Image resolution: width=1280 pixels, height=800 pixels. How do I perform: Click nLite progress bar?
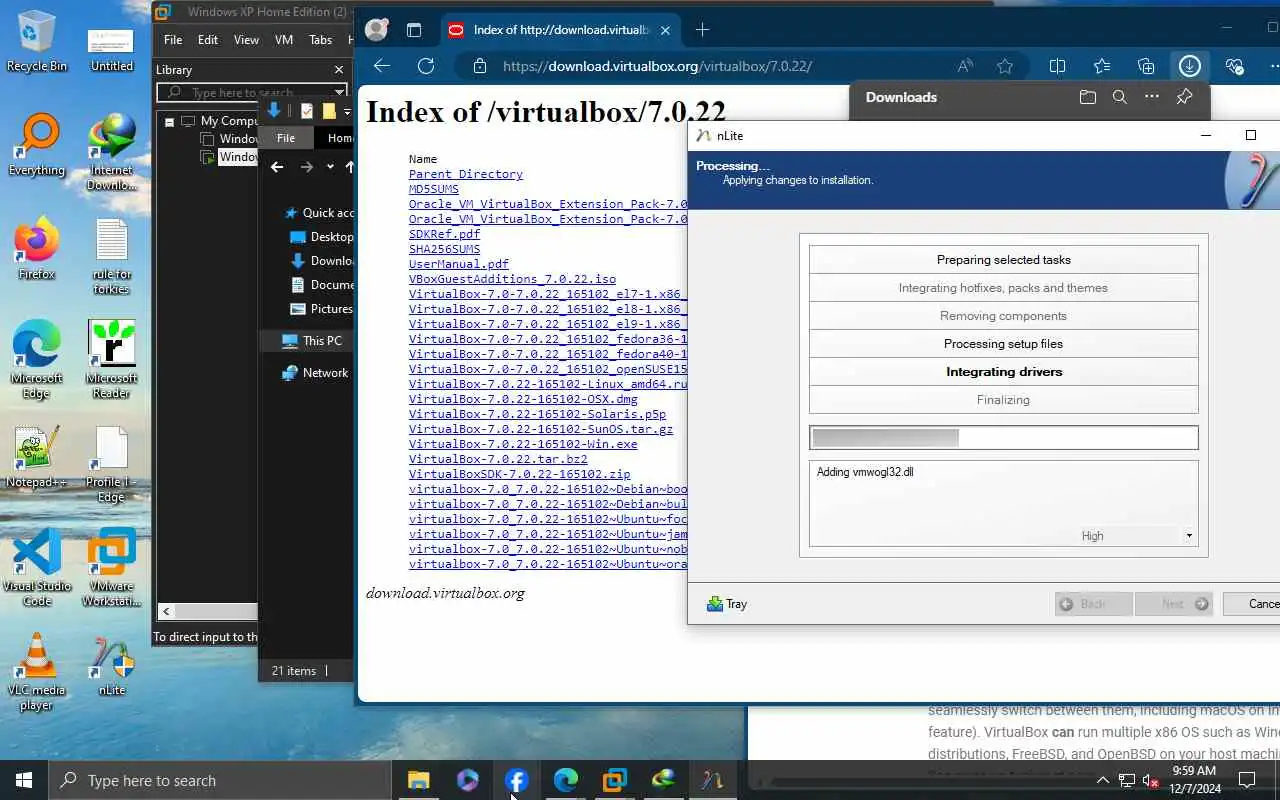coord(1004,437)
